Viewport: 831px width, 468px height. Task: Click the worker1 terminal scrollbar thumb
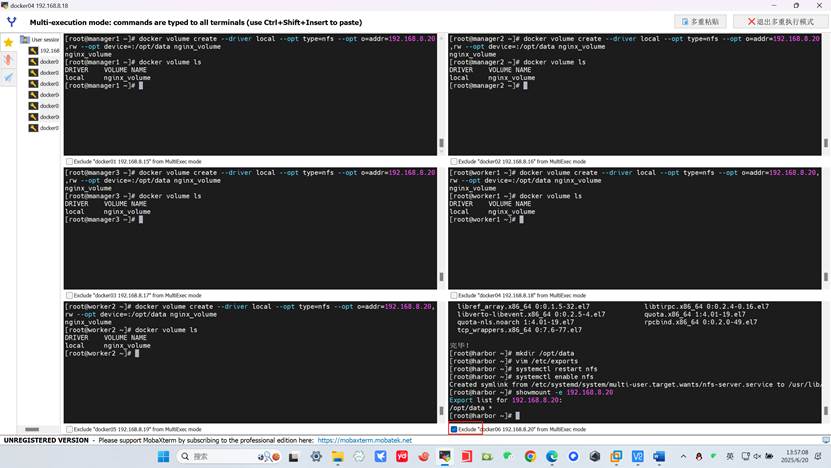826,277
